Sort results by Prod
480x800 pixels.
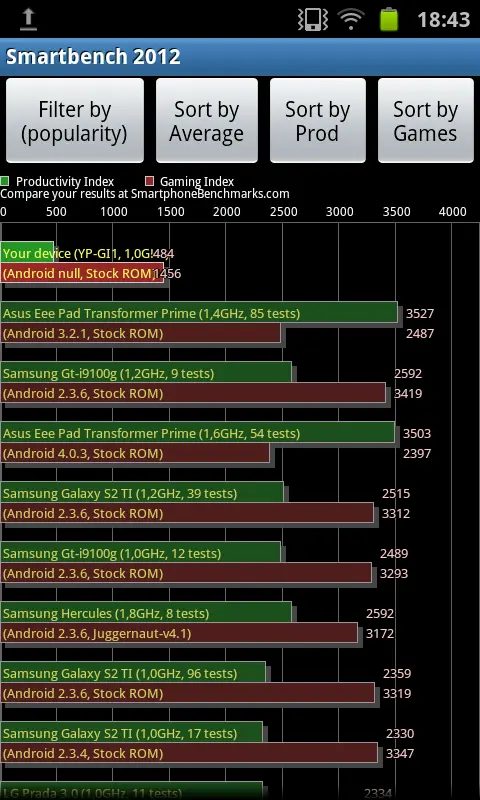pyautogui.click(x=317, y=121)
